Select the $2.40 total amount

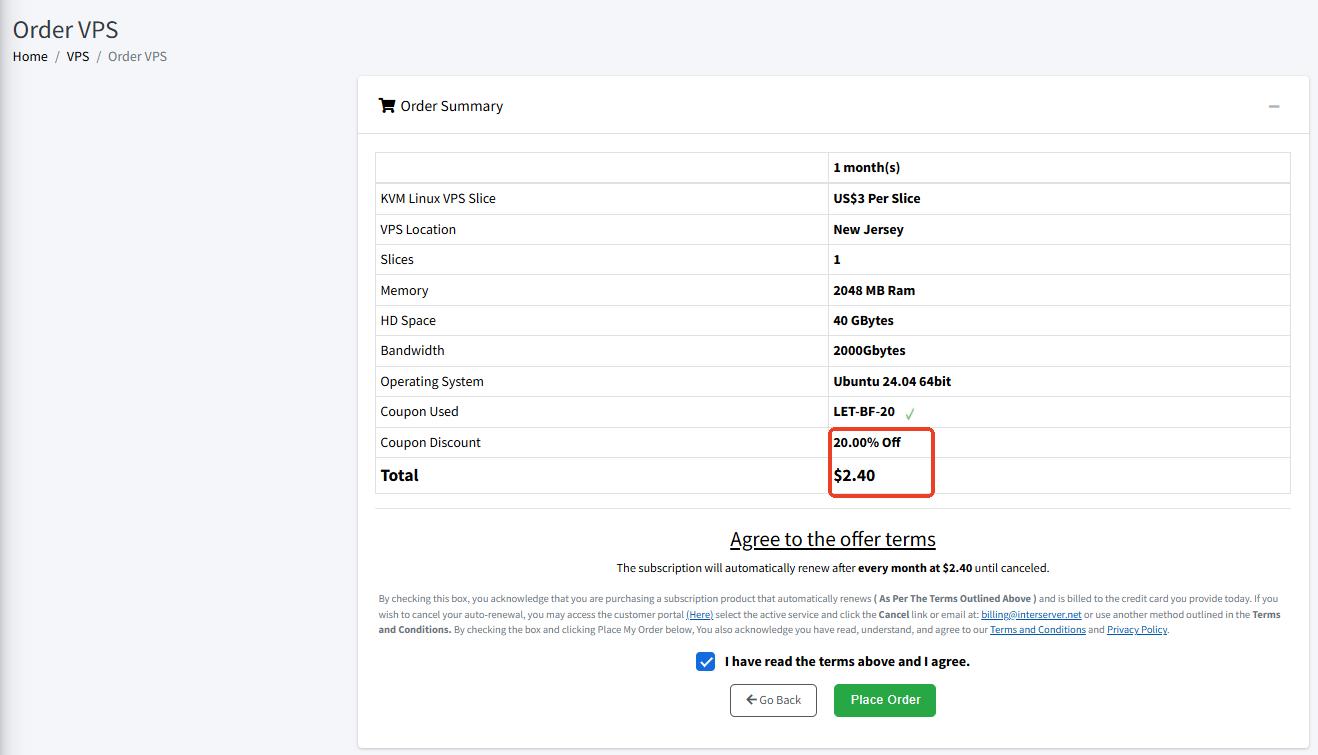(854, 476)
